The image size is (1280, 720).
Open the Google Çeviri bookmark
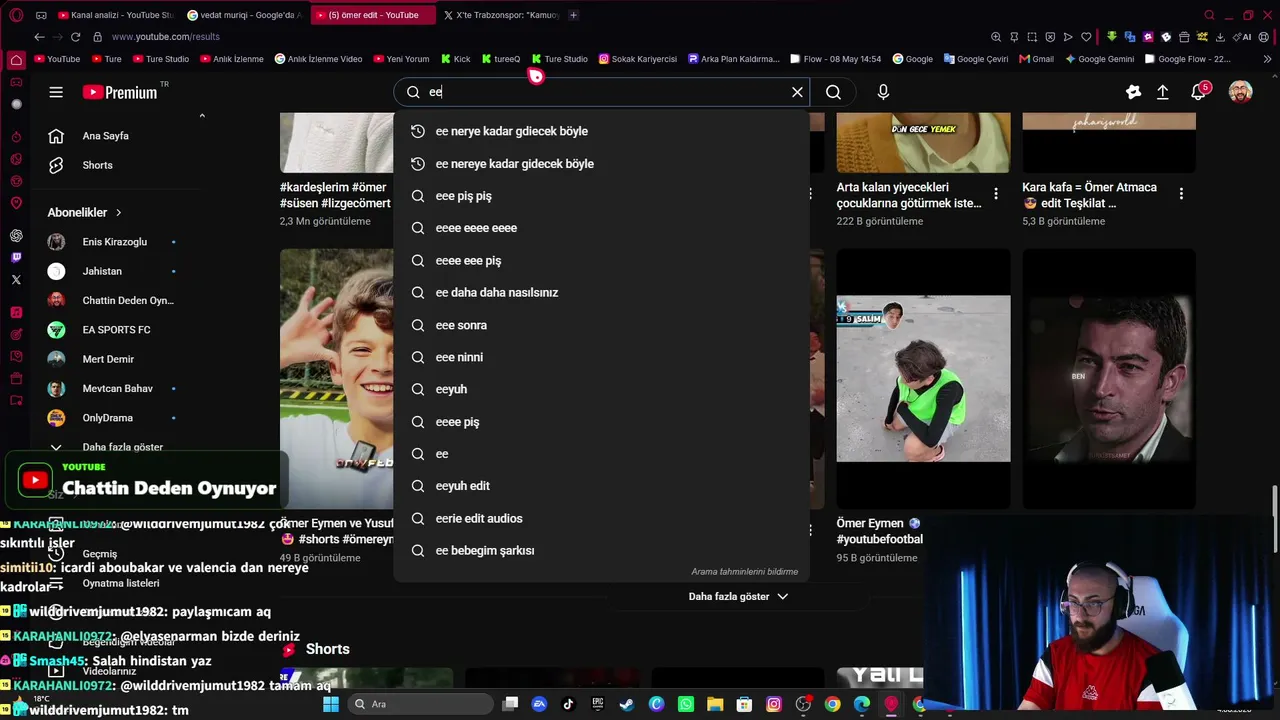pyautogui.click(x=976, y=59)
